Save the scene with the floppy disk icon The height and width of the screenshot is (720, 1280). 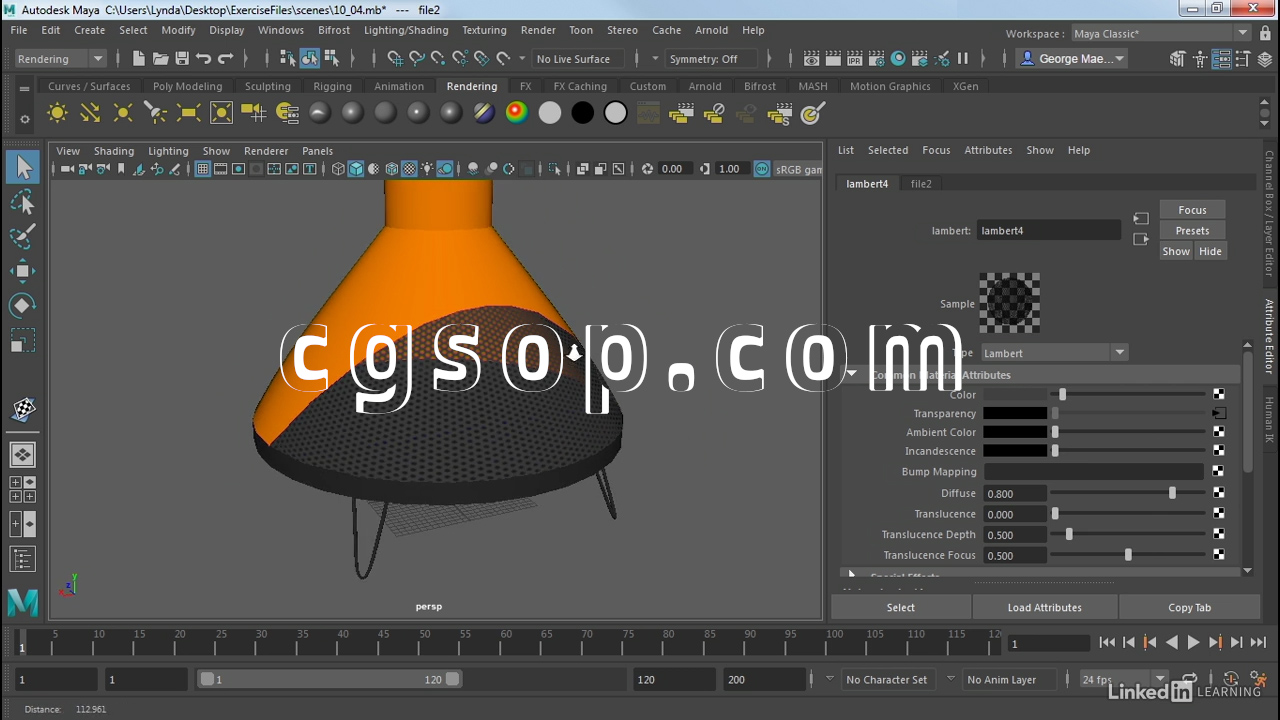point(182,59)
